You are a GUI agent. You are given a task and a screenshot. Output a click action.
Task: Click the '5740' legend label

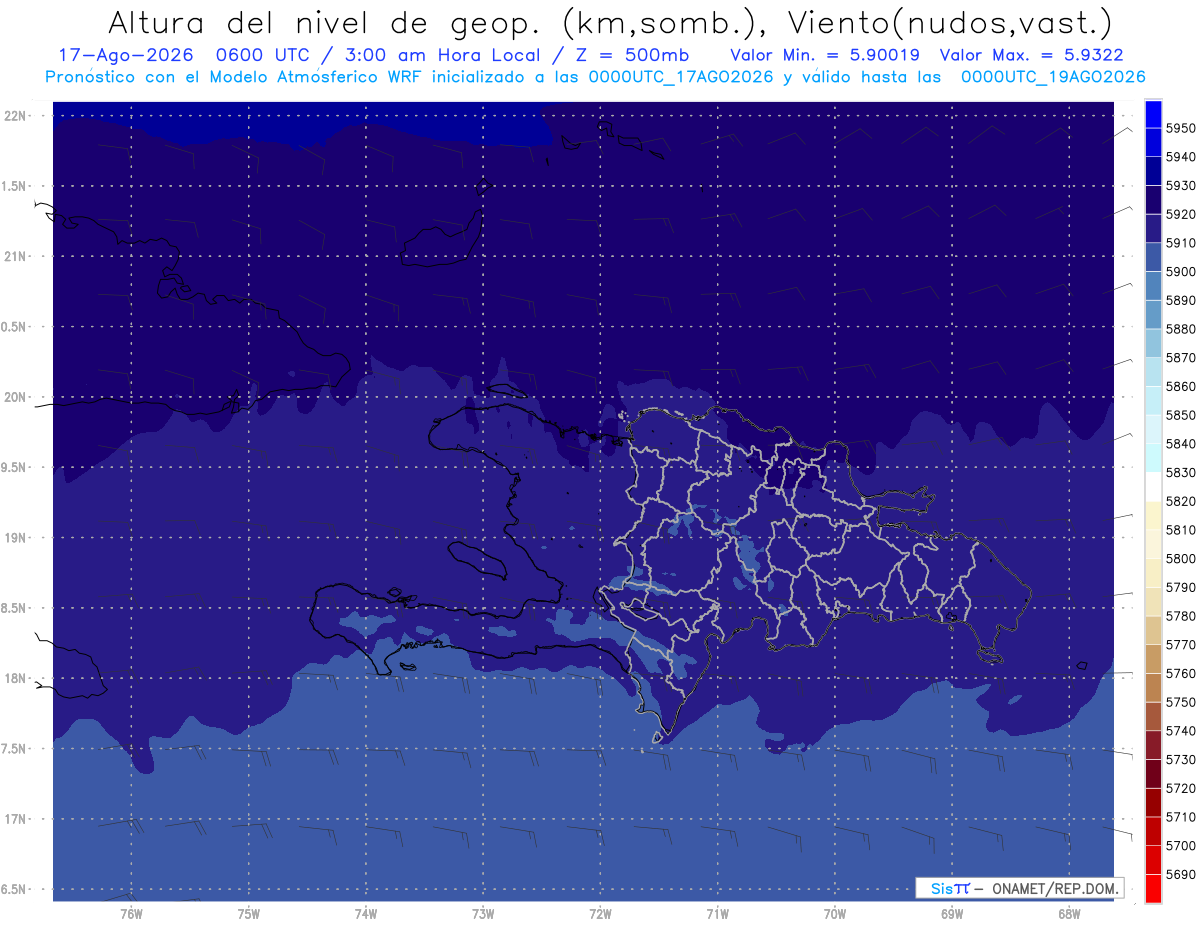pyautogui.click(x=1181, y=731)
